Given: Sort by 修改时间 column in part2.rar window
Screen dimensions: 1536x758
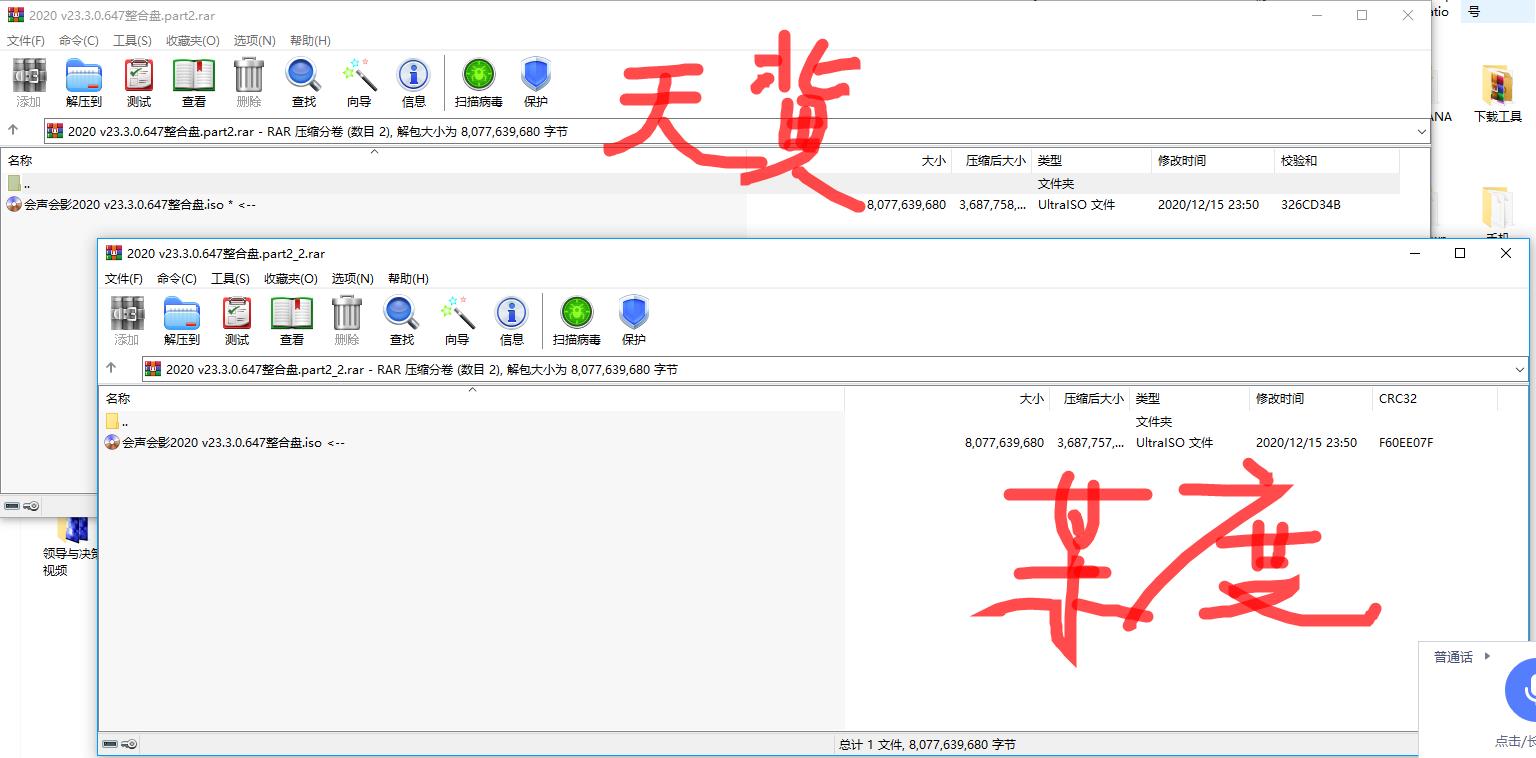Looking at the screenshot, I should (x=1212, y=160).
